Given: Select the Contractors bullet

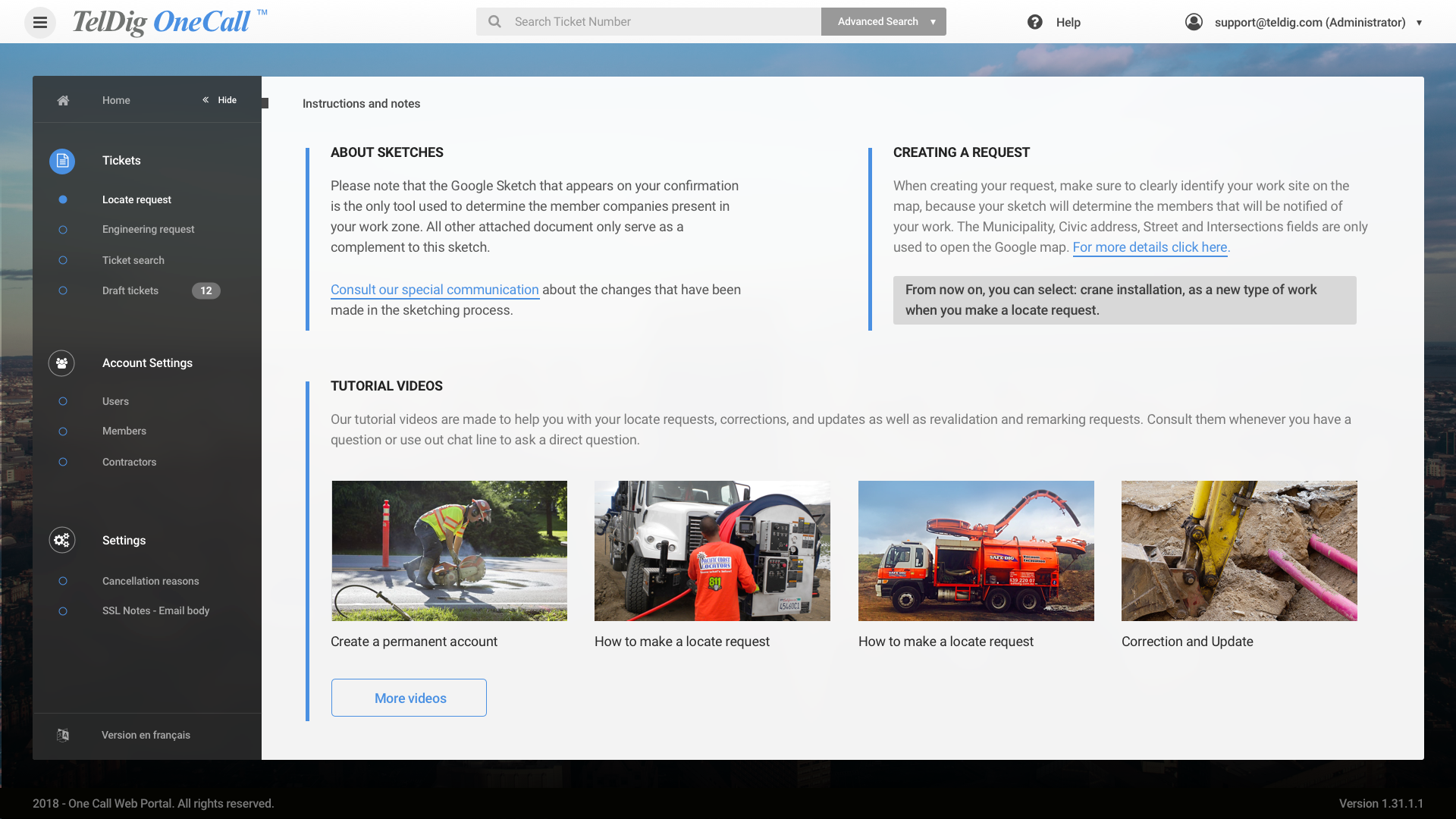Looking at the screenshot, I should tap(63, 462).
